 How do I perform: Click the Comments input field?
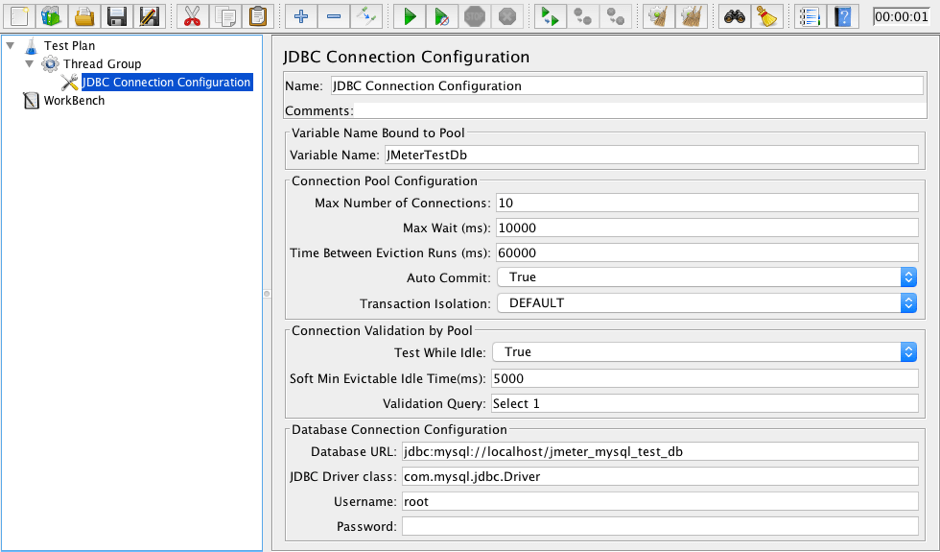(x=640, y=110)
